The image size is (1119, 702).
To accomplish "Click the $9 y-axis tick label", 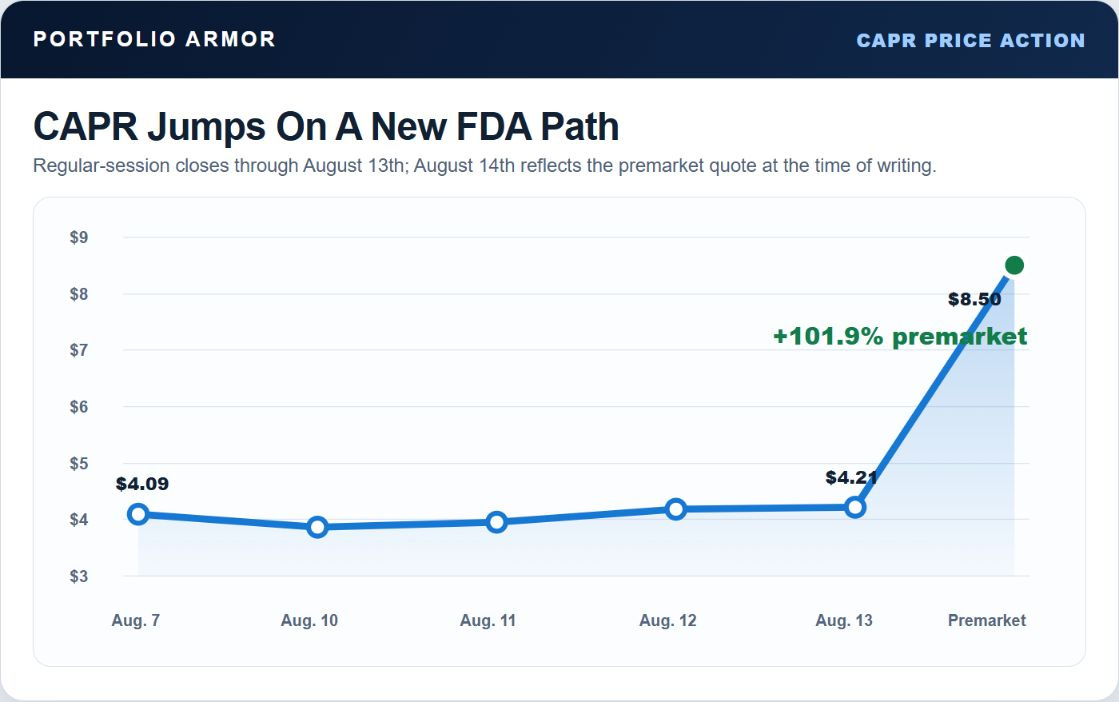I will click(79, 237).
